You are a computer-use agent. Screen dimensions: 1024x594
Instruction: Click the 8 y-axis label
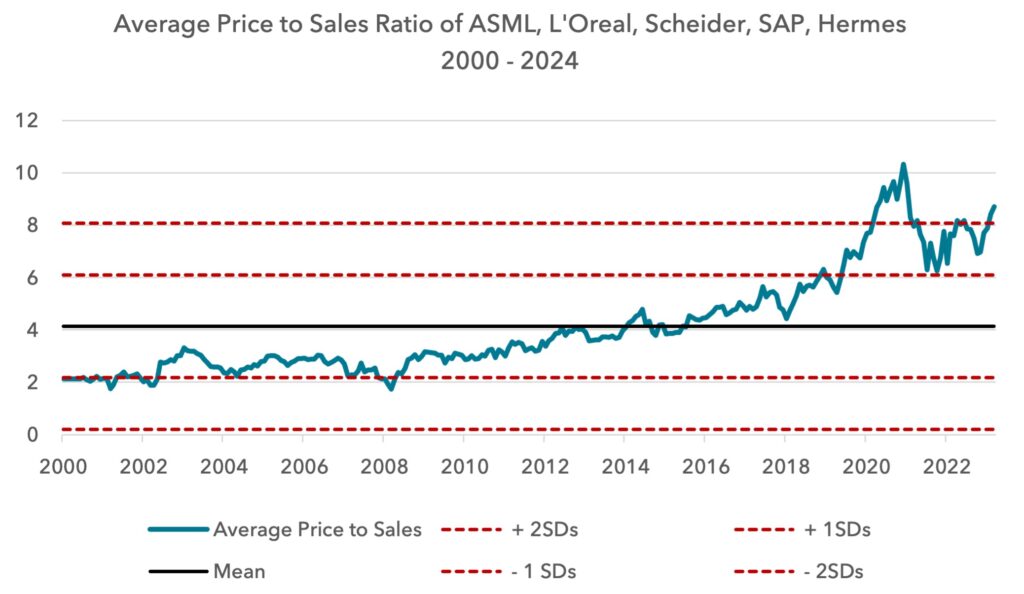33,225
